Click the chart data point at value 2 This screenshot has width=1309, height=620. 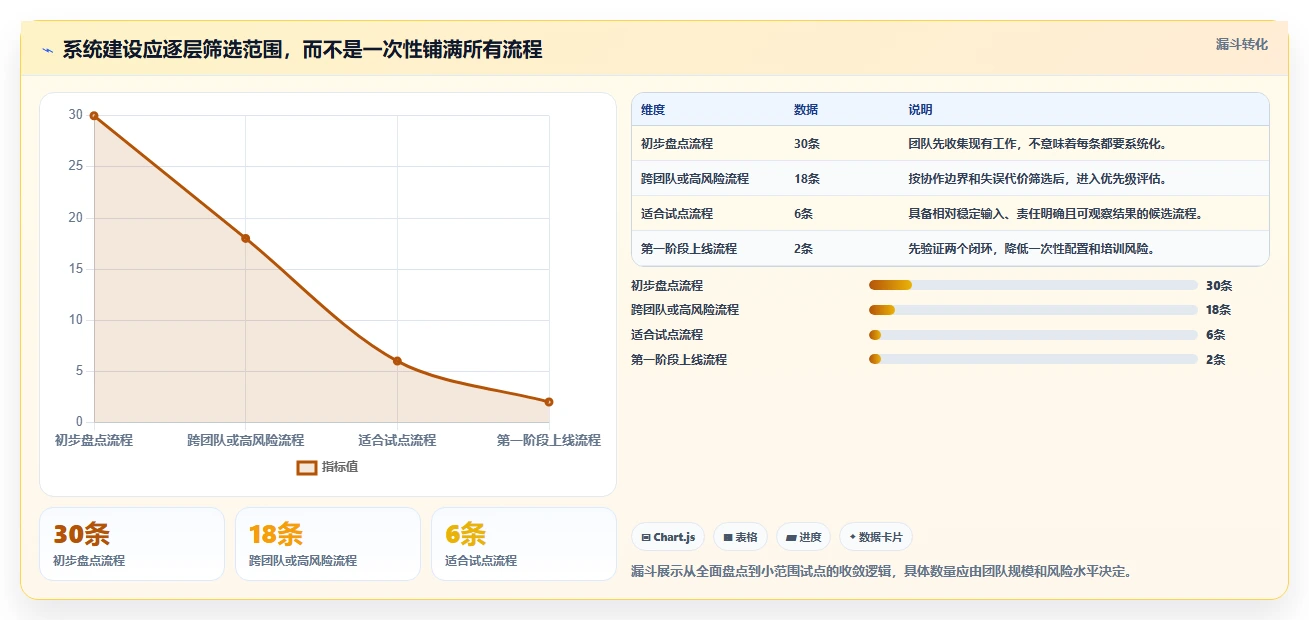click(549, 402)
